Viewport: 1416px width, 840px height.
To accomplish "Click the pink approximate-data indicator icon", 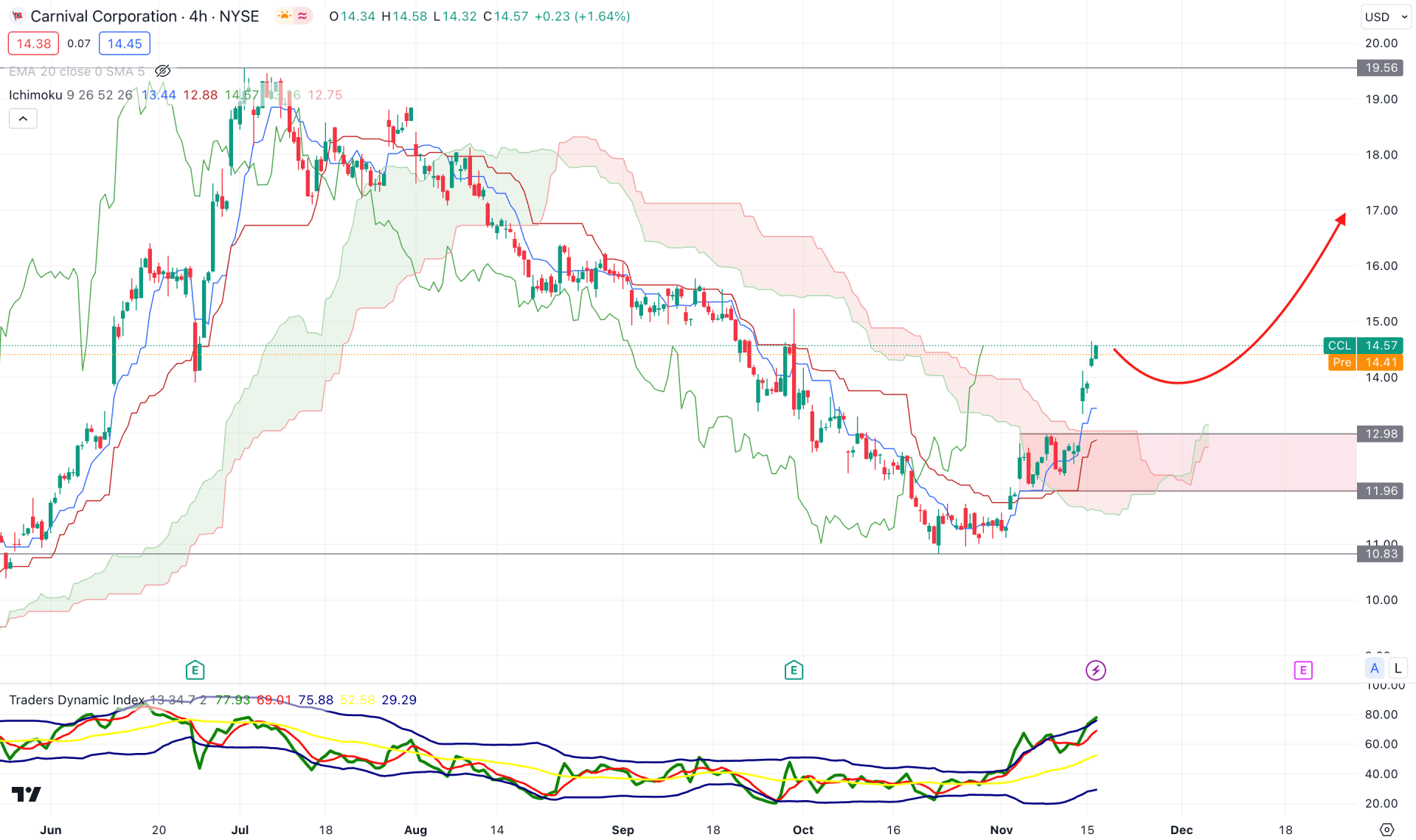I will coord(302,15).
